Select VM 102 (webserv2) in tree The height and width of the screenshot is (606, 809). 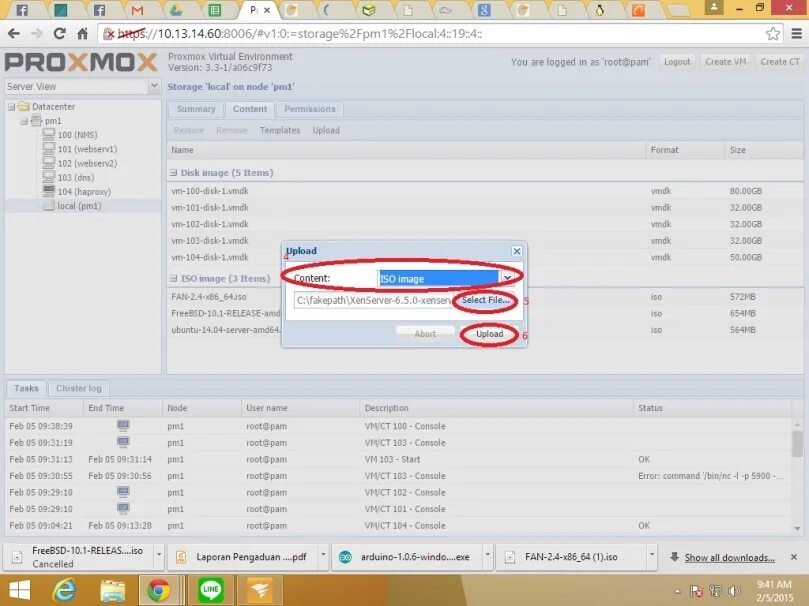click(87, 163)
